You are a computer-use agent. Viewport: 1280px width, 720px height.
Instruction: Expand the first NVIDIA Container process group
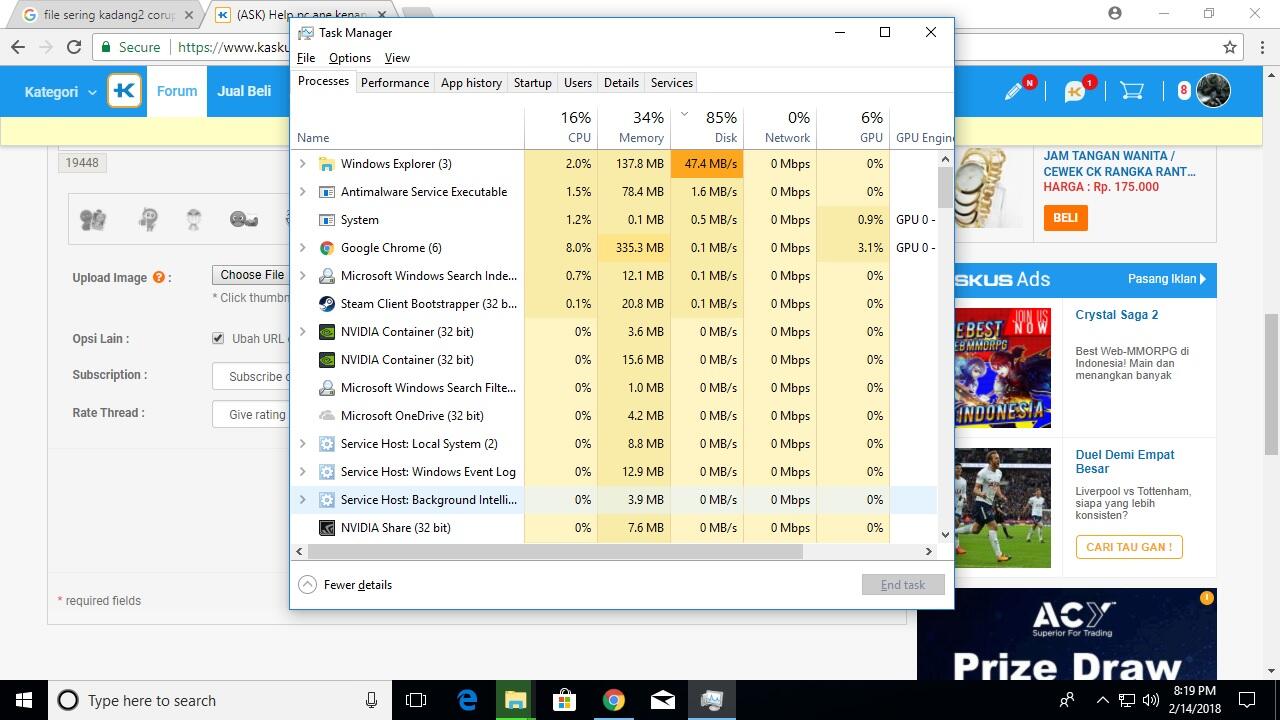(x=303, y=332)
